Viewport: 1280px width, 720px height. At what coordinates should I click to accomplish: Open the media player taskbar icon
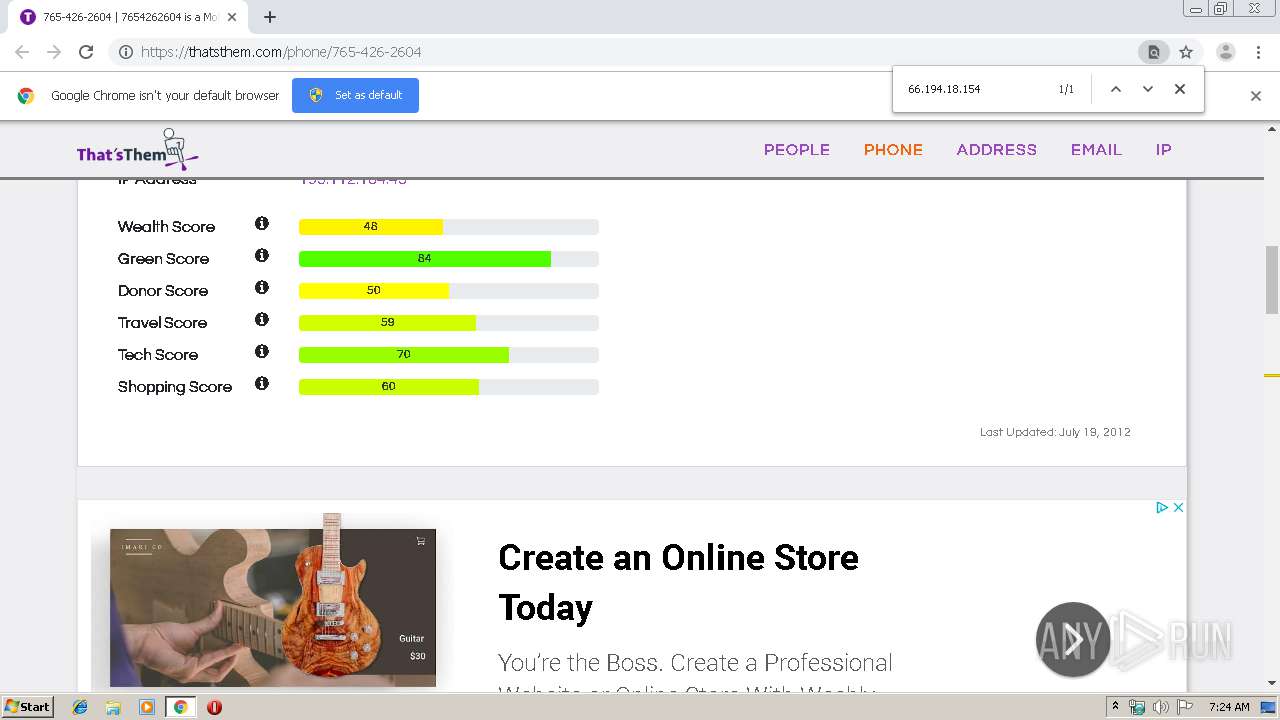147,707
